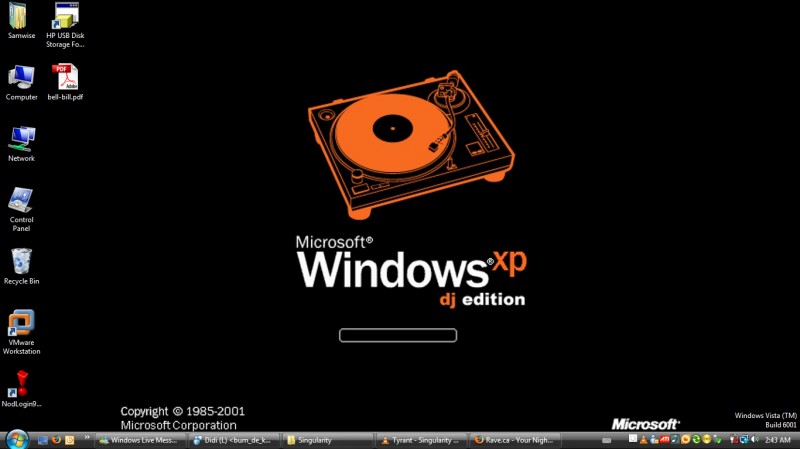
Task: Click the network connection tray icon
Action: point(744,439)
